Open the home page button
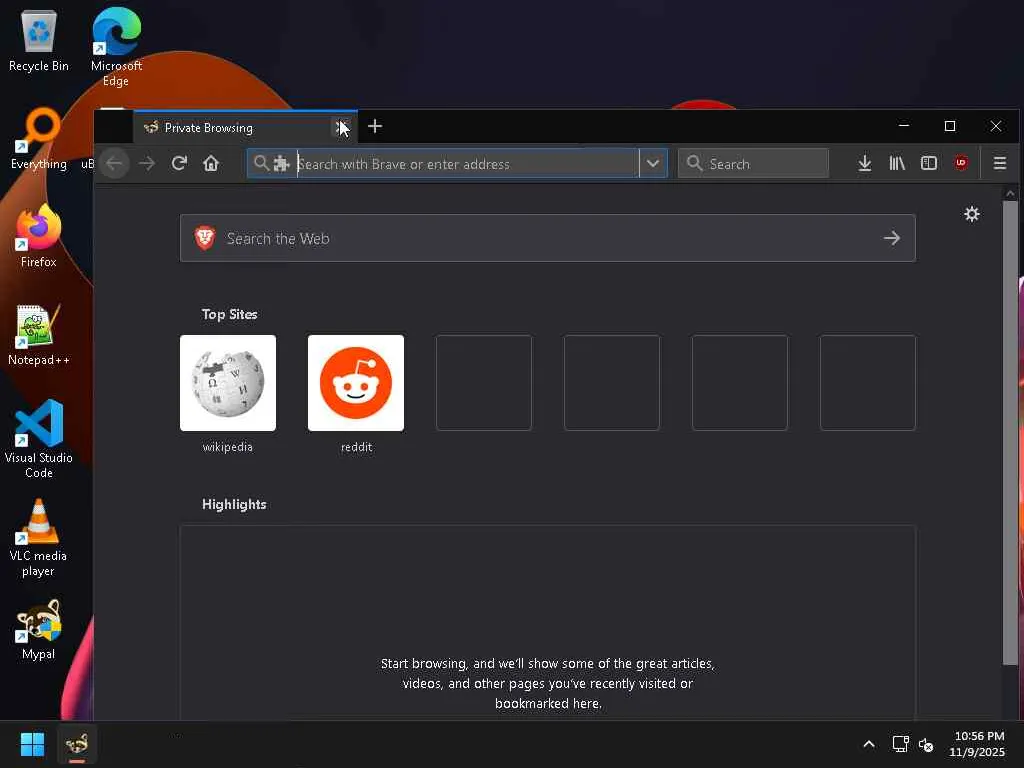The height and width of the screenshot is (768, 1024). [x=211, y=163]
